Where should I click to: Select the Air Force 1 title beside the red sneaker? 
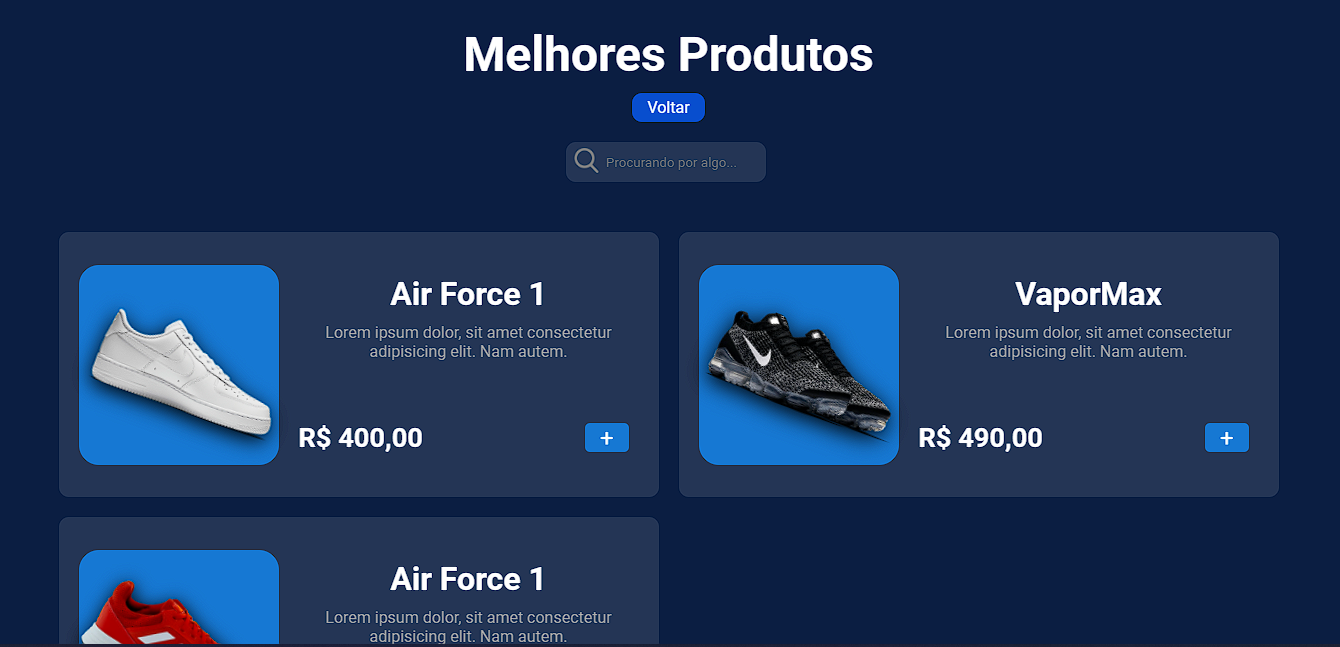pos(468,579)
